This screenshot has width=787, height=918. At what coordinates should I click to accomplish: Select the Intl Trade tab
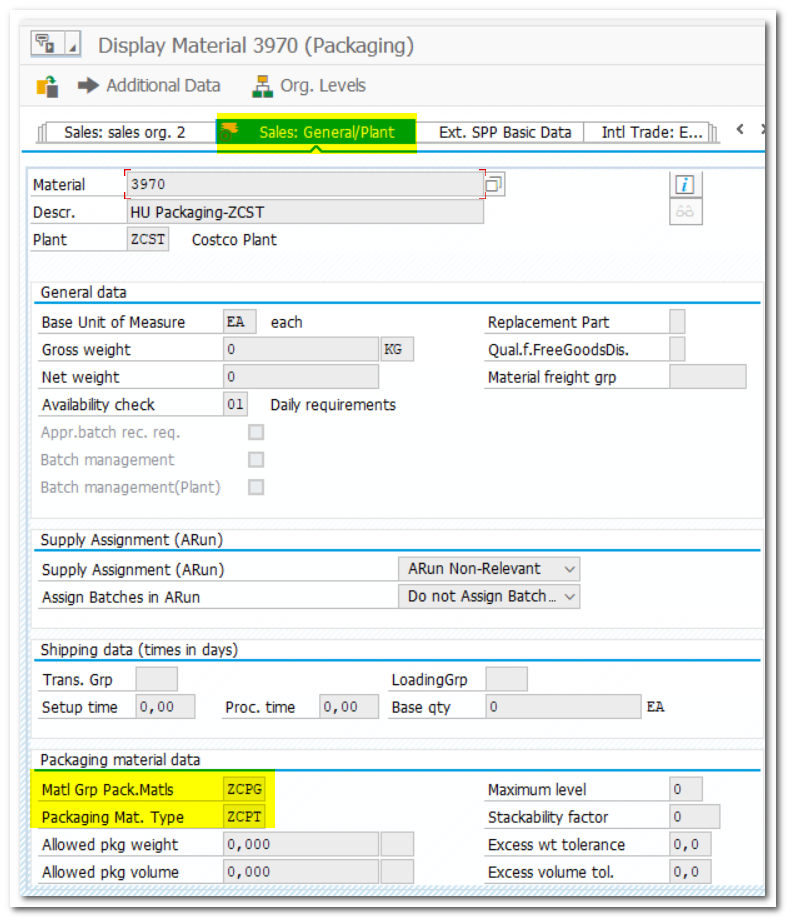coord(653,132)
